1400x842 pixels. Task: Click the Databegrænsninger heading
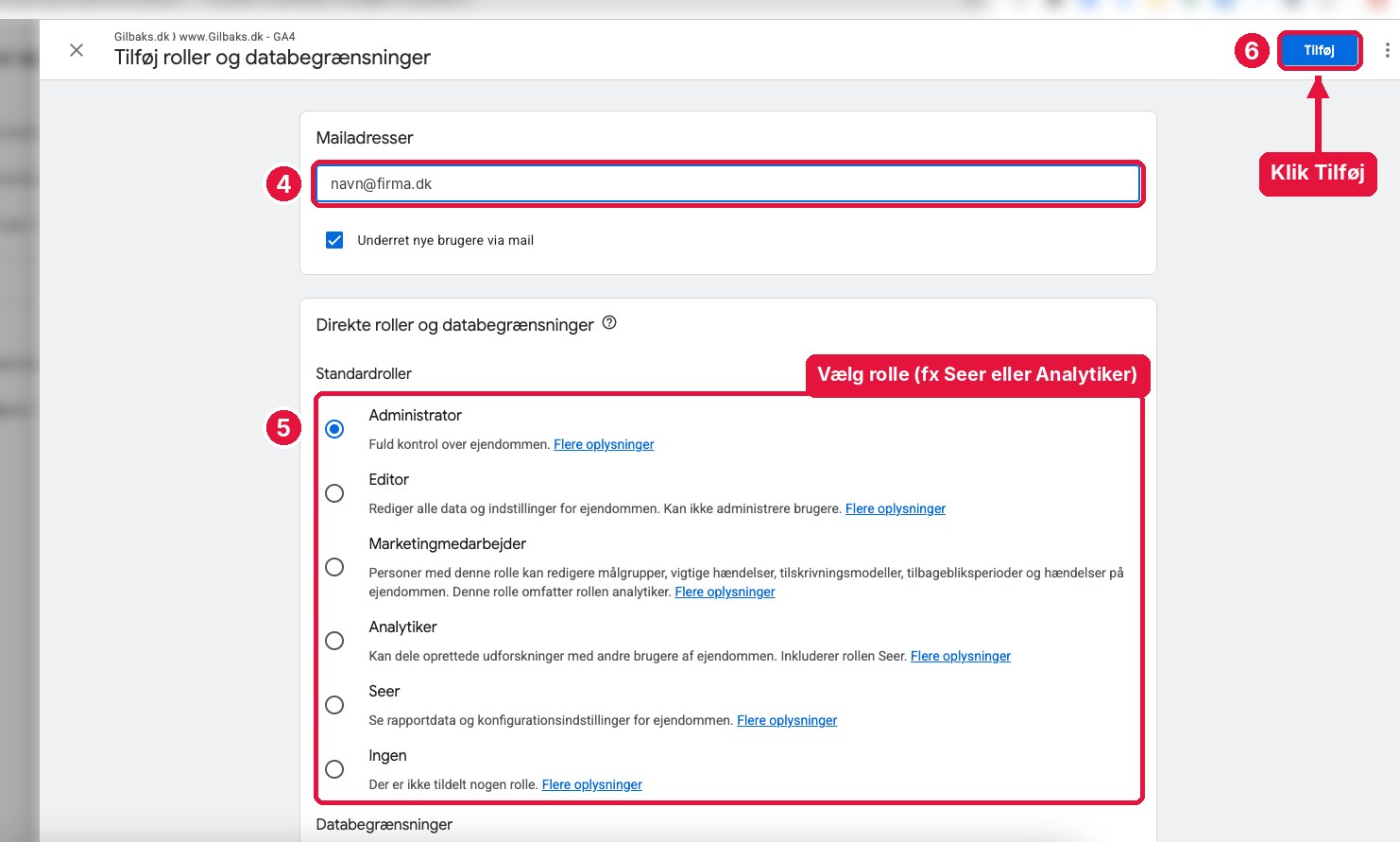(384, 824)
